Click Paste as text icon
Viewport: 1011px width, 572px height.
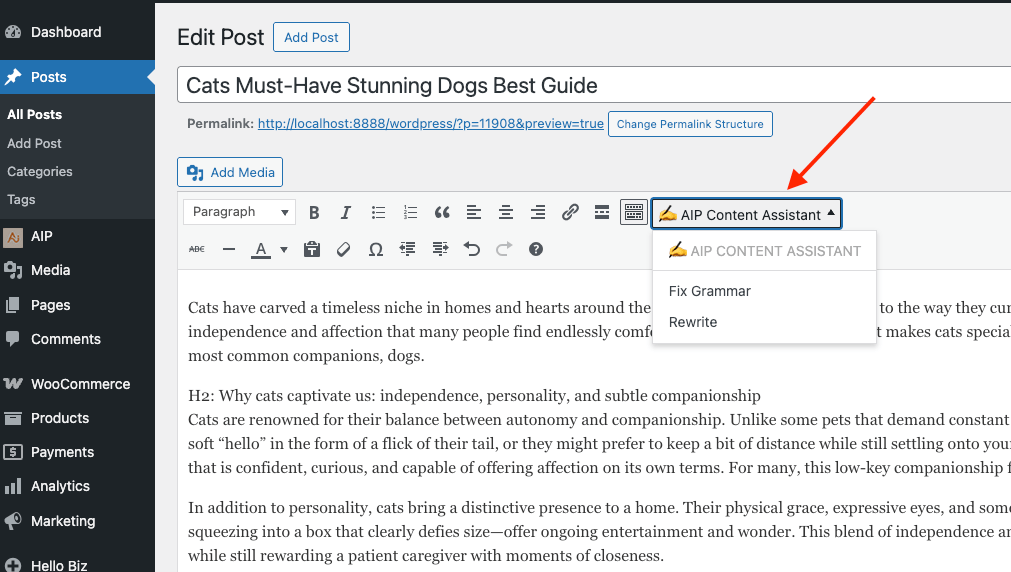[x=312, y=249]
